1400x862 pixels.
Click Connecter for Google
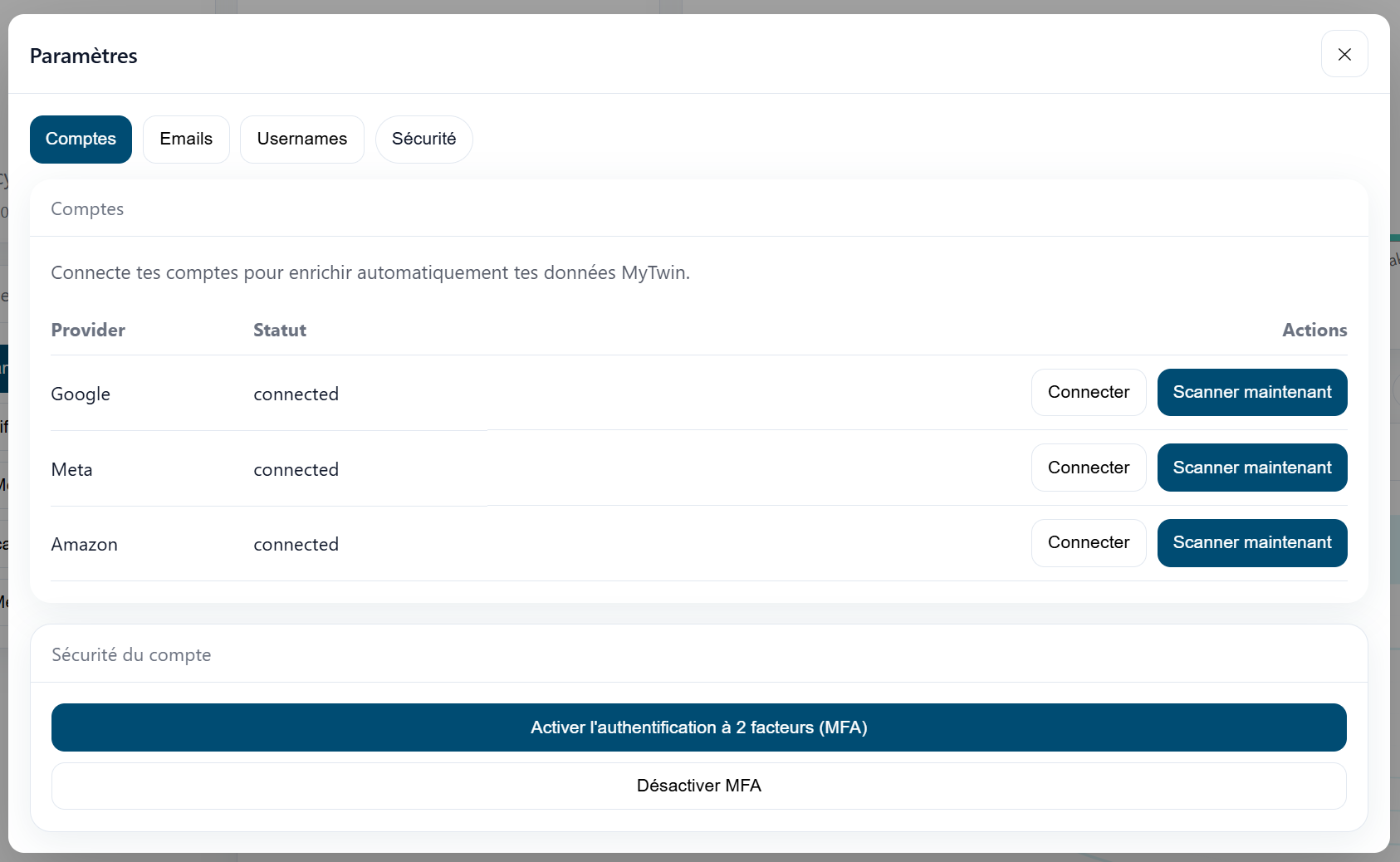coord(1088,392)
